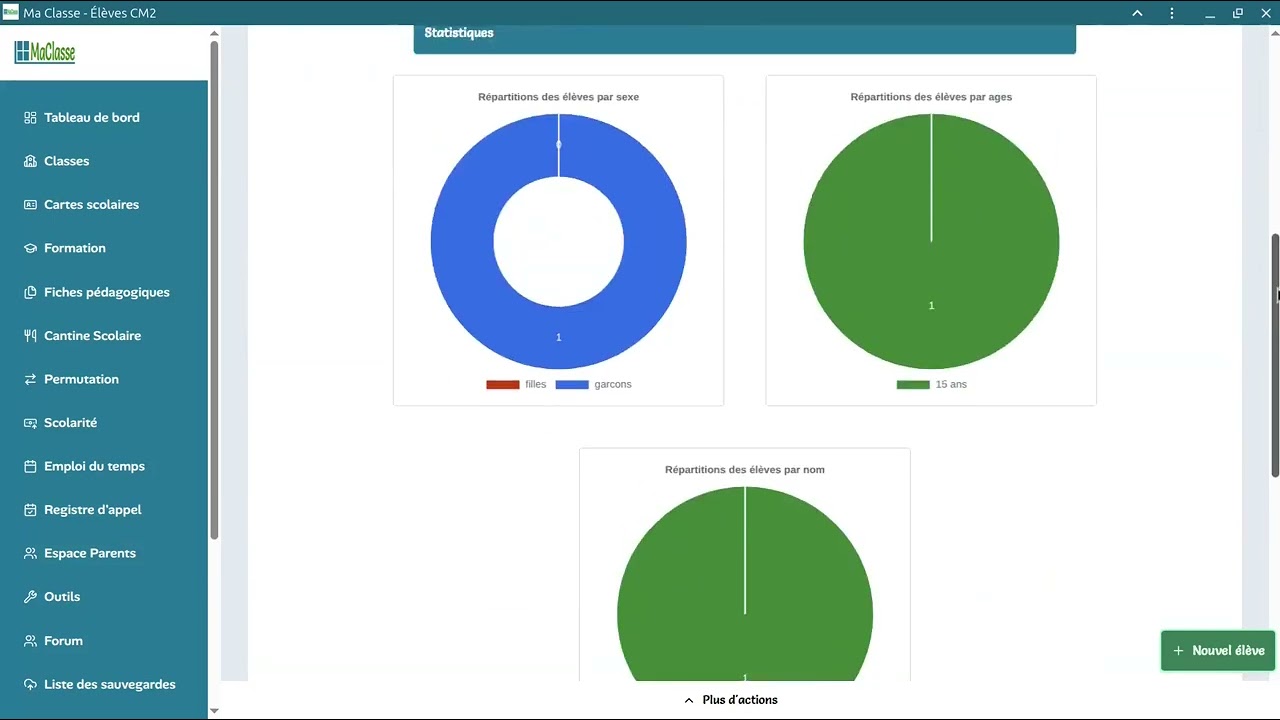Click the MaClasse logo in the sidebar
1280x720 pixels.
45,52
